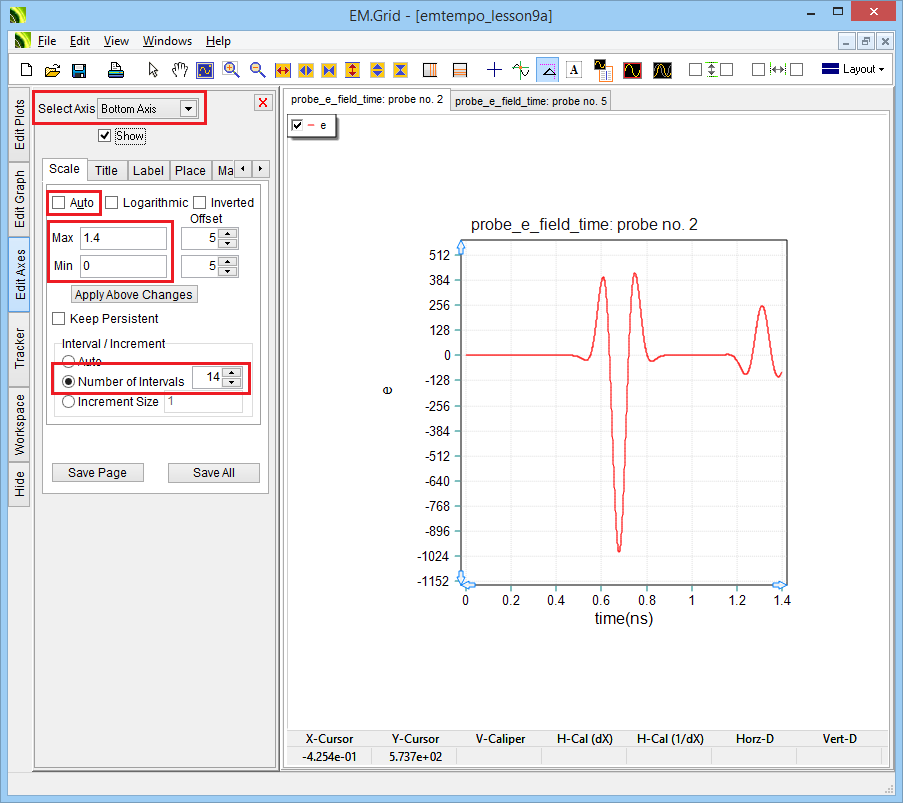903x803 pixels.
Task: Click the Save floppy disk icon
Action: click(x=79, y=70)
